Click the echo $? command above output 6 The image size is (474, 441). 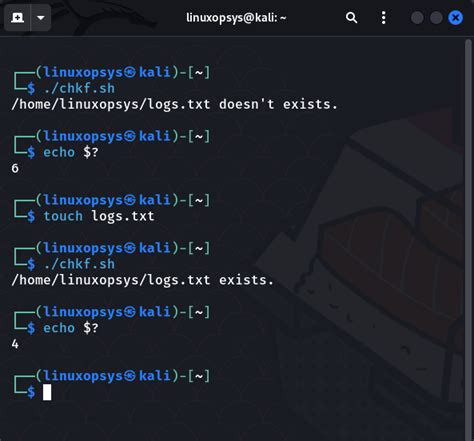(71, 152)
